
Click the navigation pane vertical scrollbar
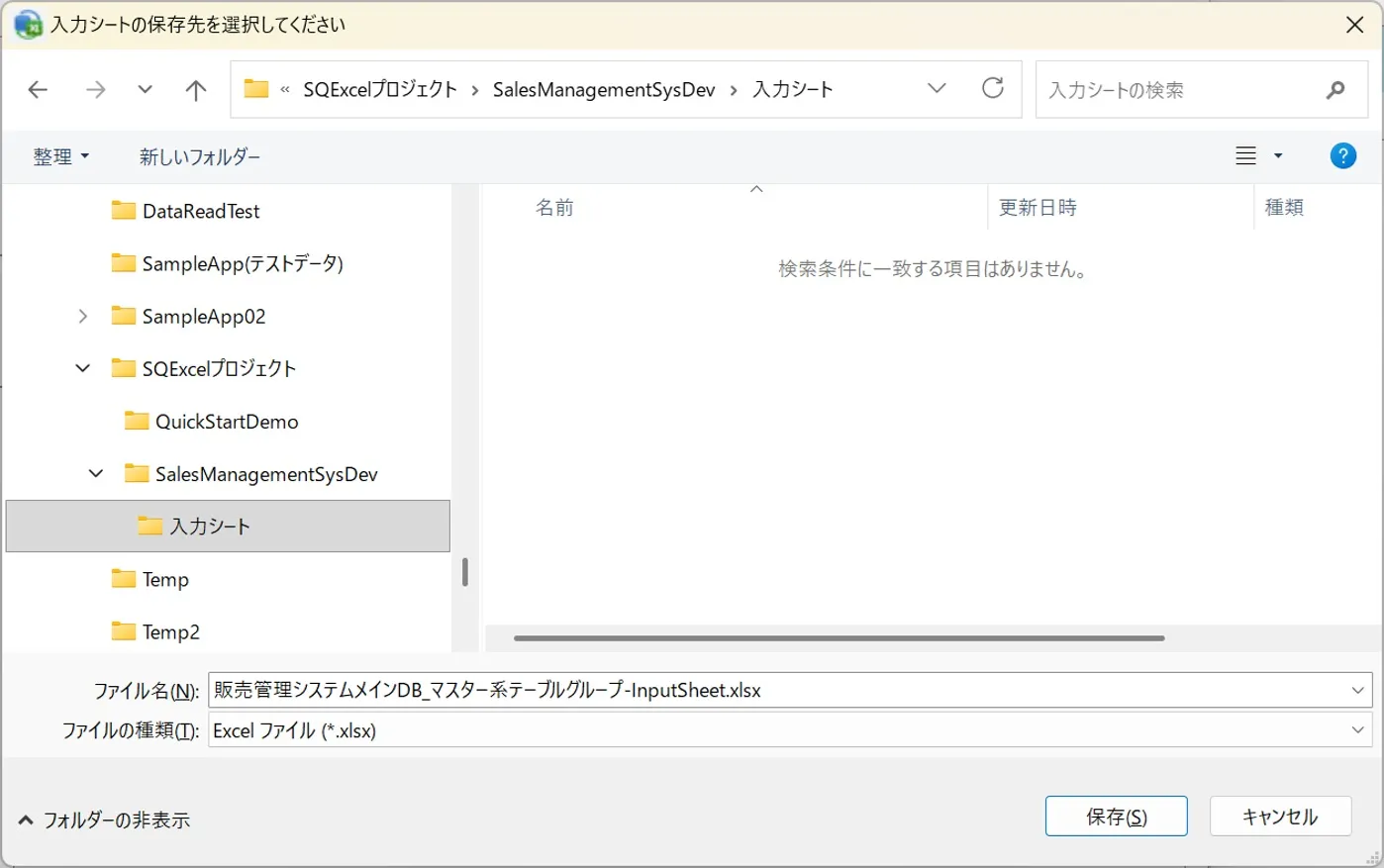[464, 572]
